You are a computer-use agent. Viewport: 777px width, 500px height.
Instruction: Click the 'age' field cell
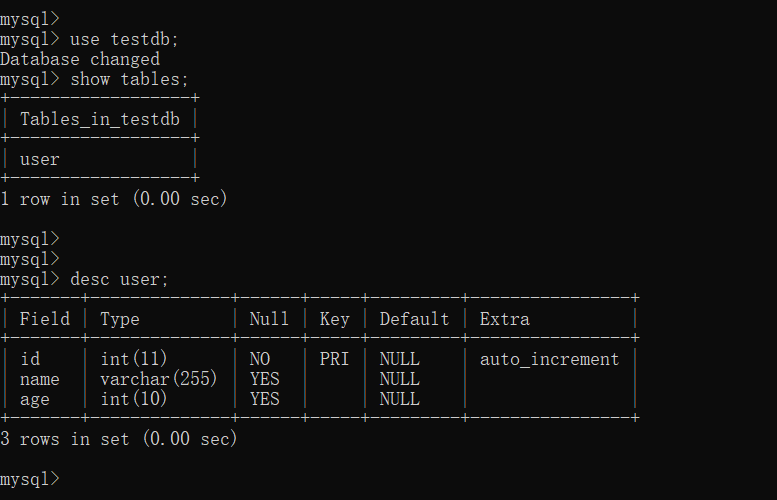35,399
